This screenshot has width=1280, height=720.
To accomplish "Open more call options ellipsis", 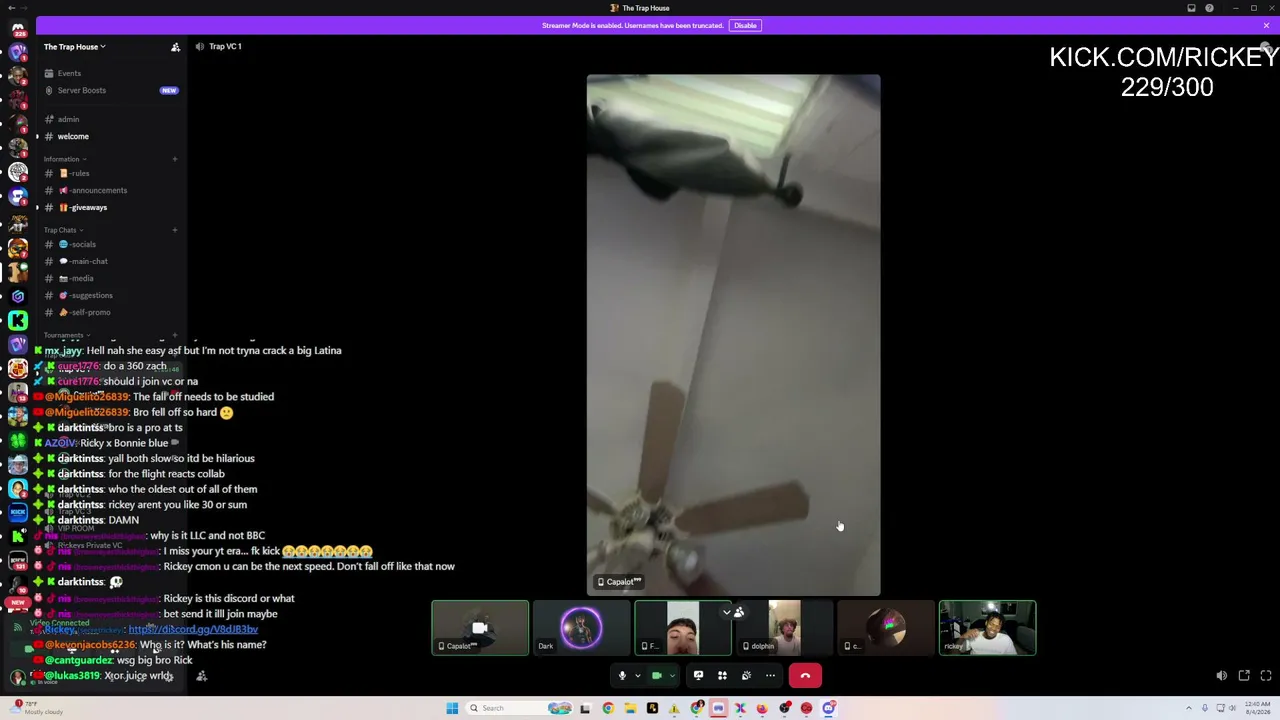I will pos(770,676).
